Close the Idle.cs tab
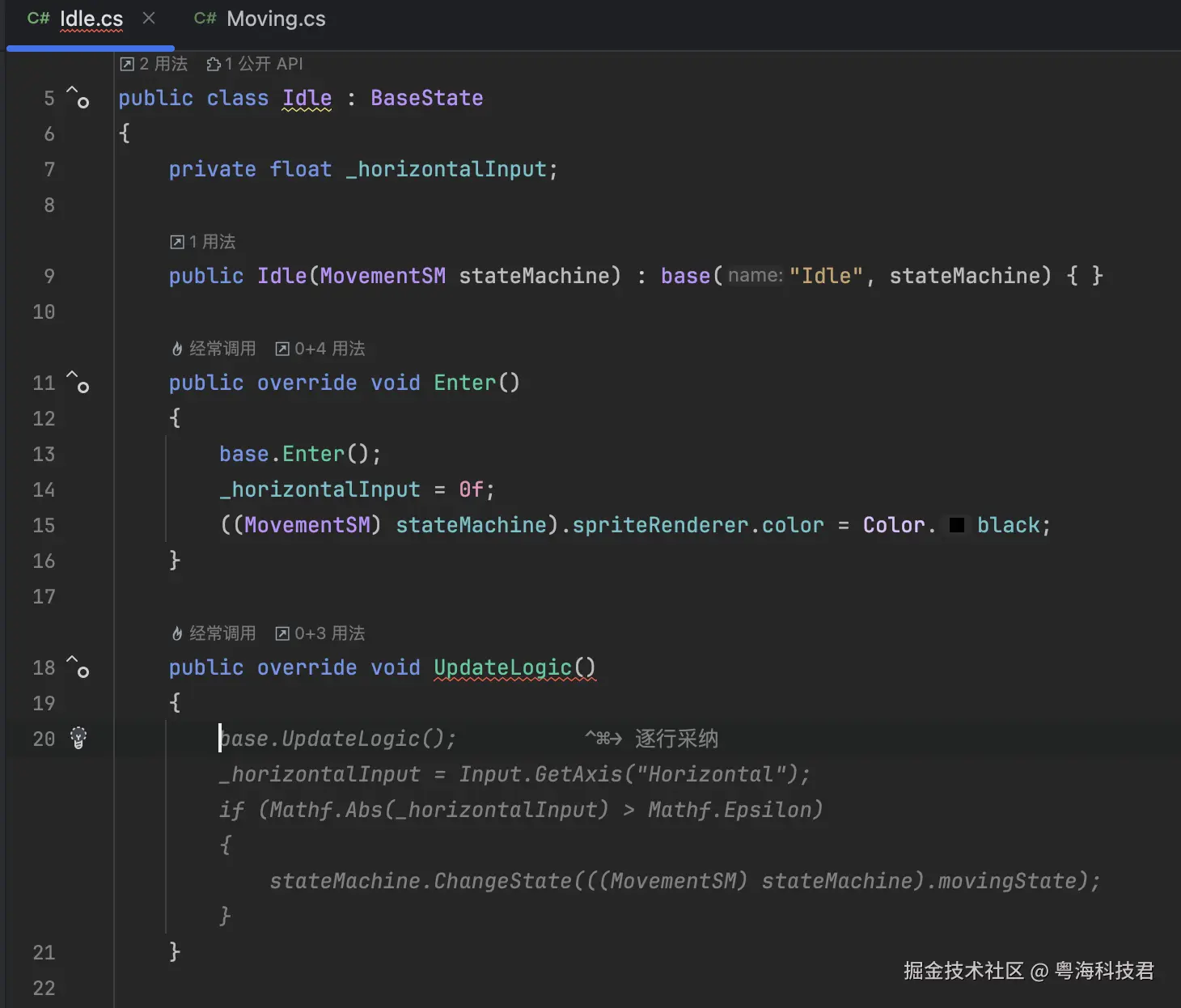 tap(149, 18)
